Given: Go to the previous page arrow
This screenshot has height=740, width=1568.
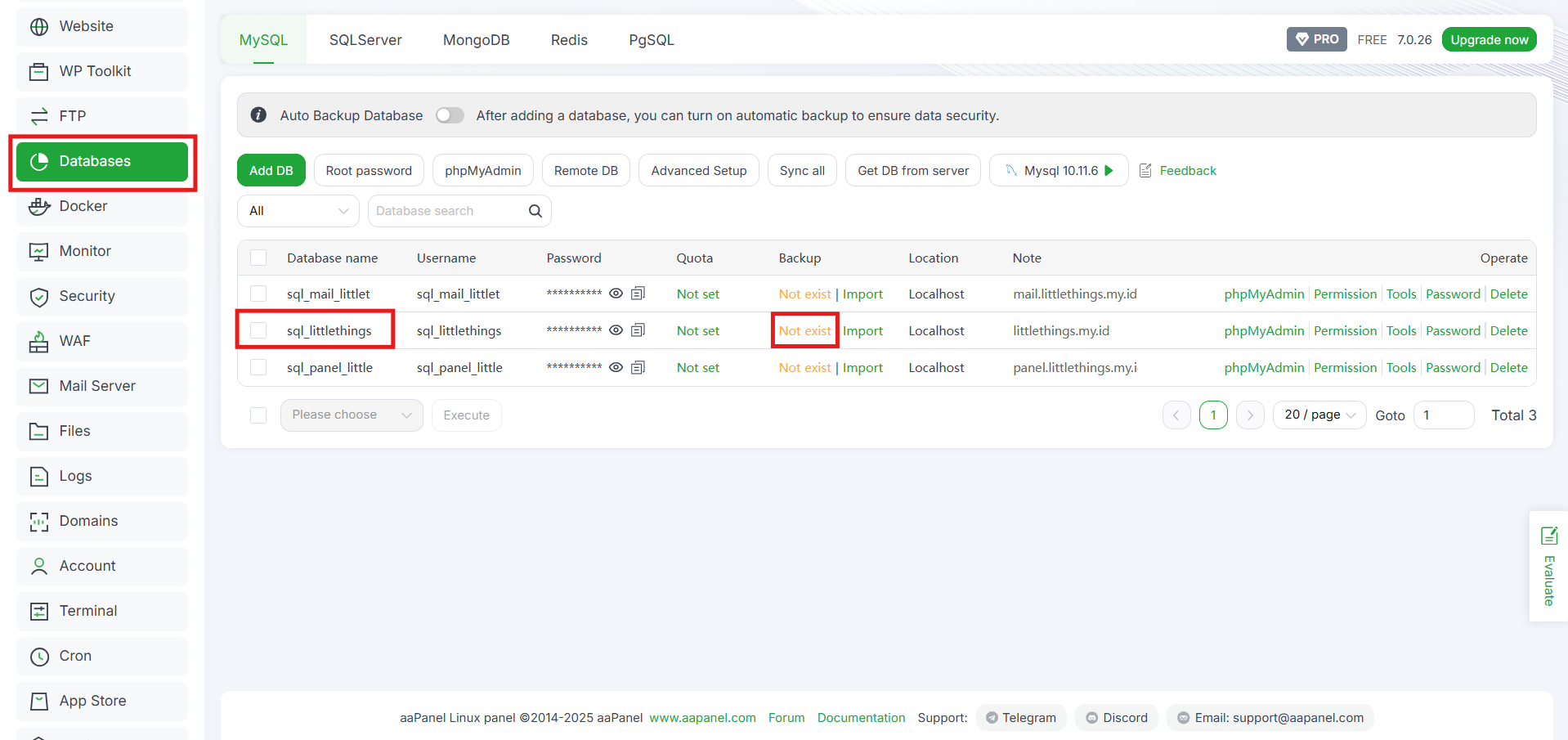Looking at the screenshot, I should [1176, 415].
